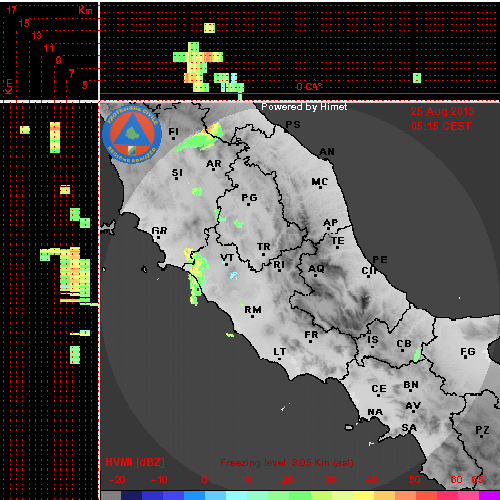Click the 13 km height axis label
Viewport: 500px width, 500px height.
click(37, 35)
